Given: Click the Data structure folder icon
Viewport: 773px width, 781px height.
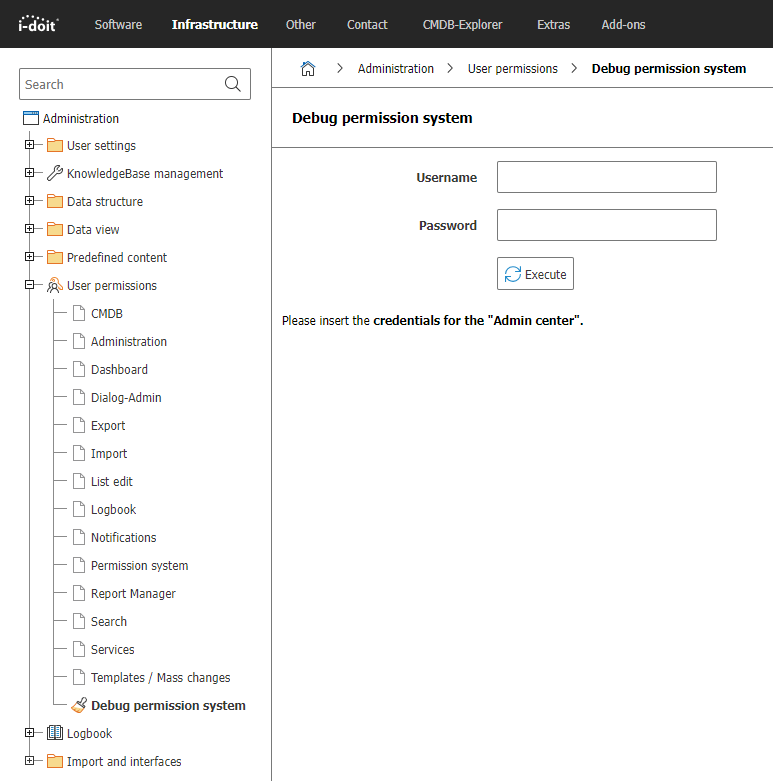Looking at the screenshot, I should 55,201.
